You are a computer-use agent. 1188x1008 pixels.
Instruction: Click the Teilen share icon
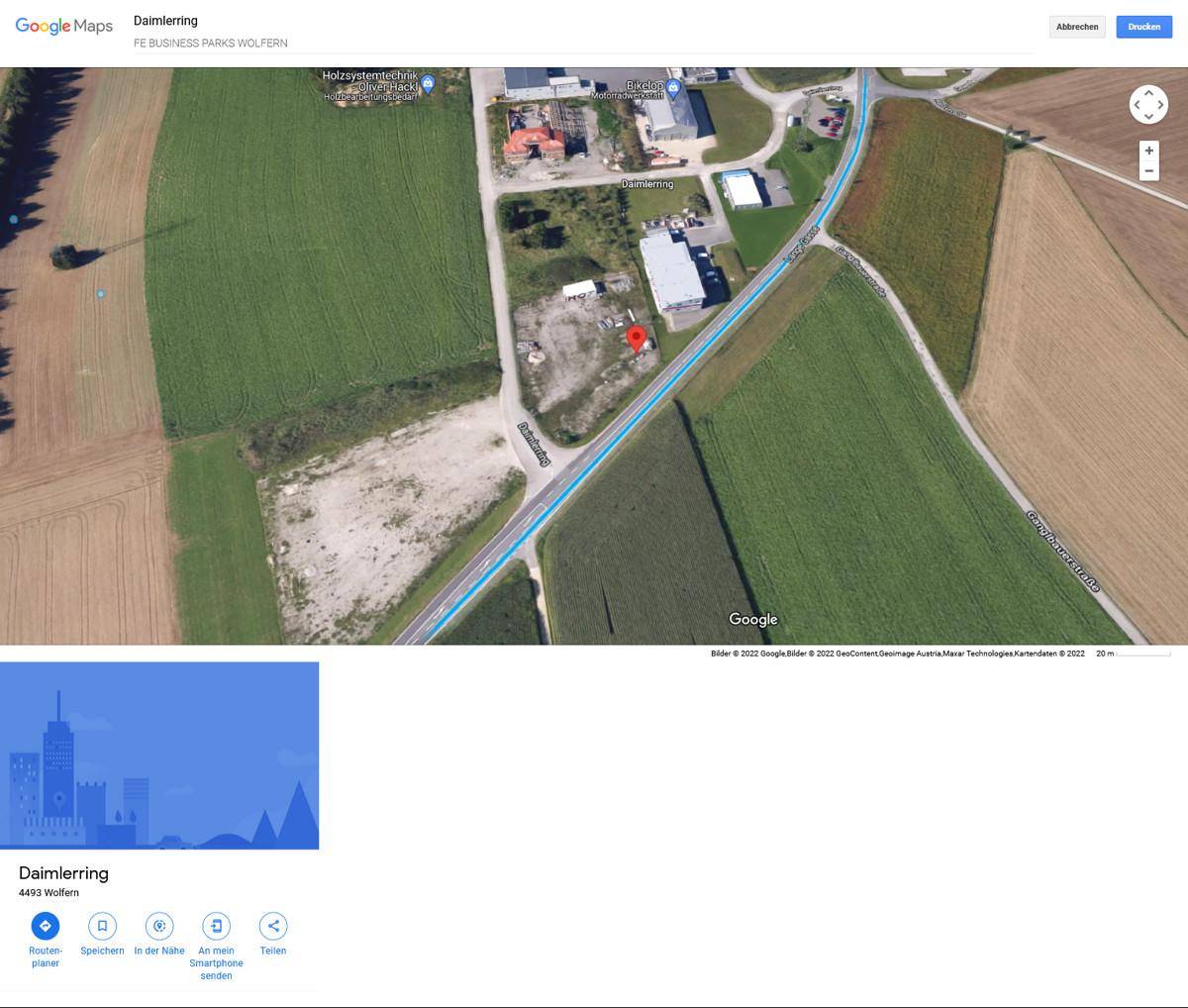(x=273, y=926)
